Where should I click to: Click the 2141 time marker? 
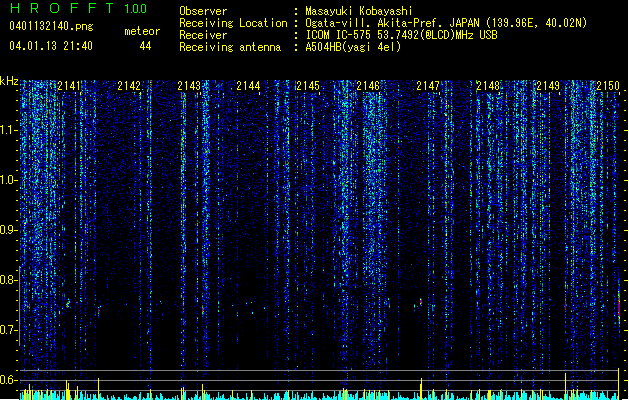(x=69, y=86)
